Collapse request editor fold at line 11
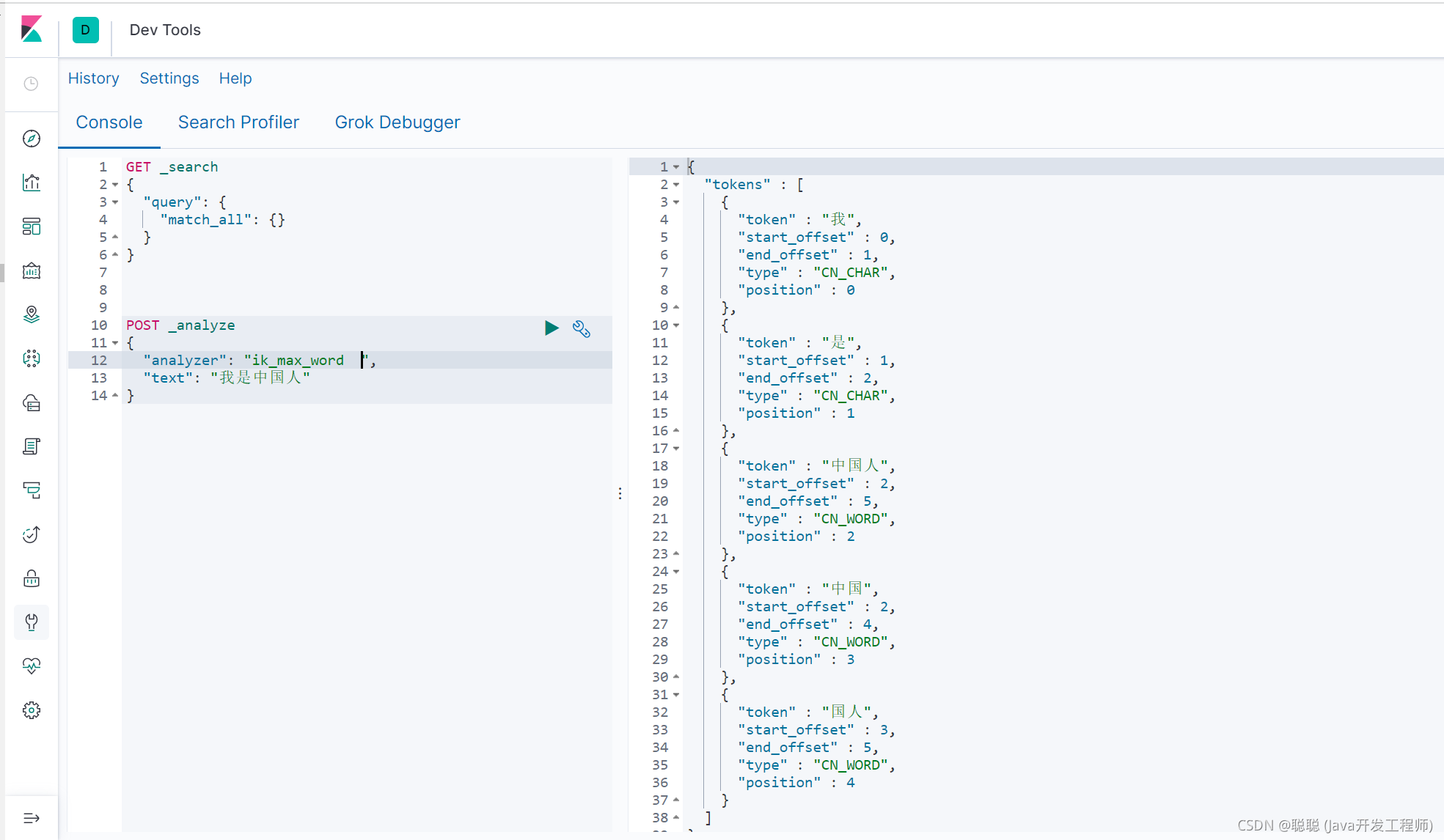The image size is (1444, 840). tap(115, 343)
